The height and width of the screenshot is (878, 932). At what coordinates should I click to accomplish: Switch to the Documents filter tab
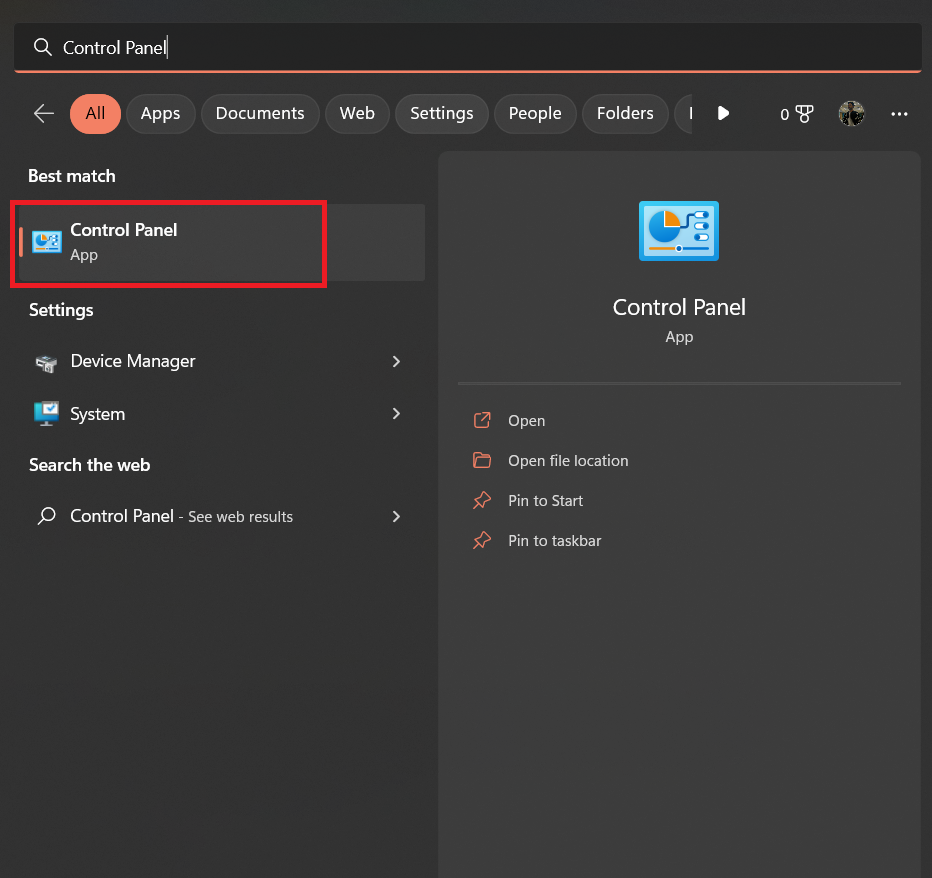[260, 114]
